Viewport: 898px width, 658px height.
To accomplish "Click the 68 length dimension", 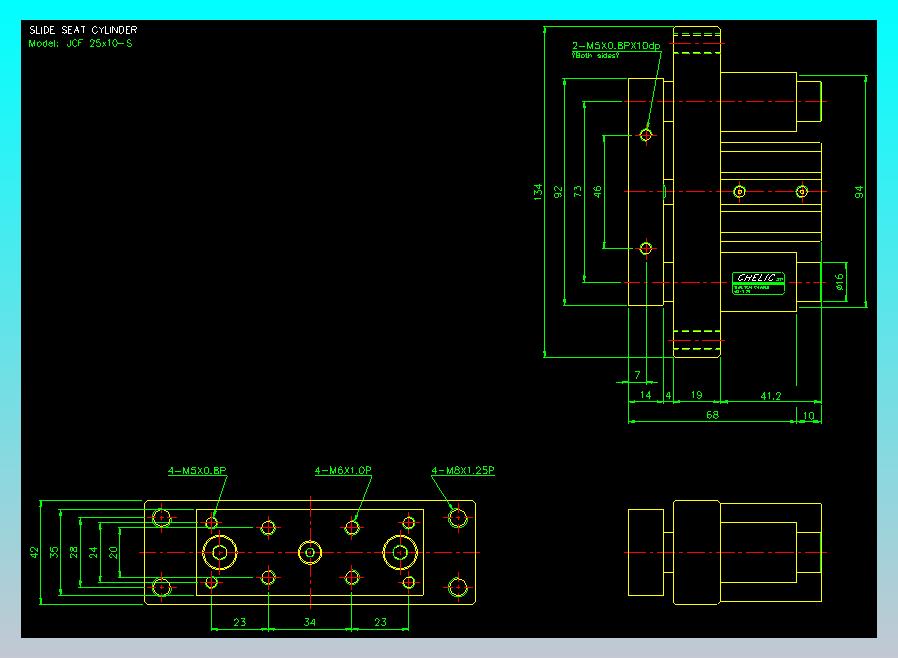I will click(x=711, y=415).
